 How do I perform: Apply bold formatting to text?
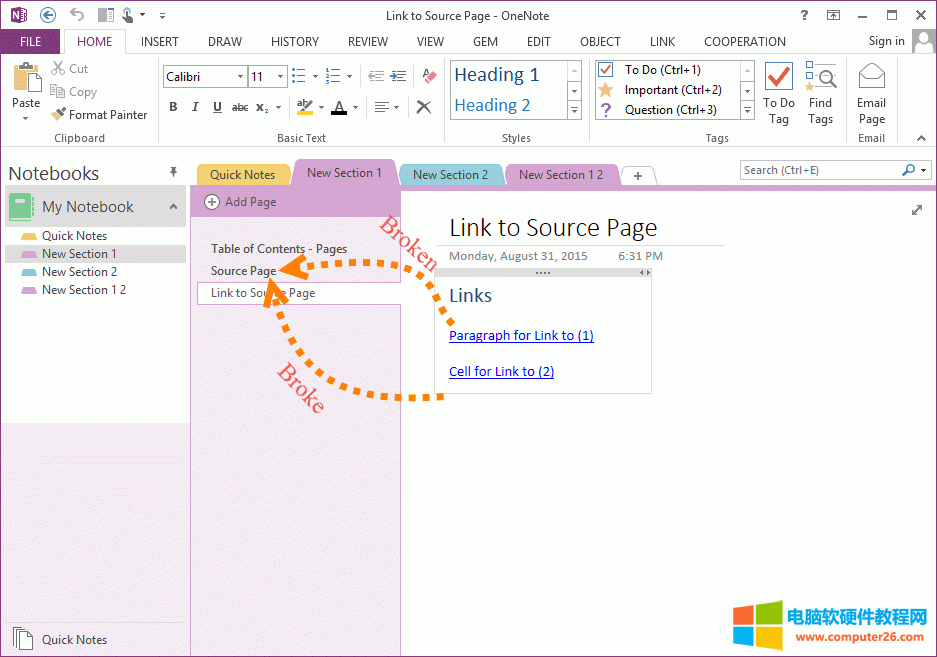[173, 107]
